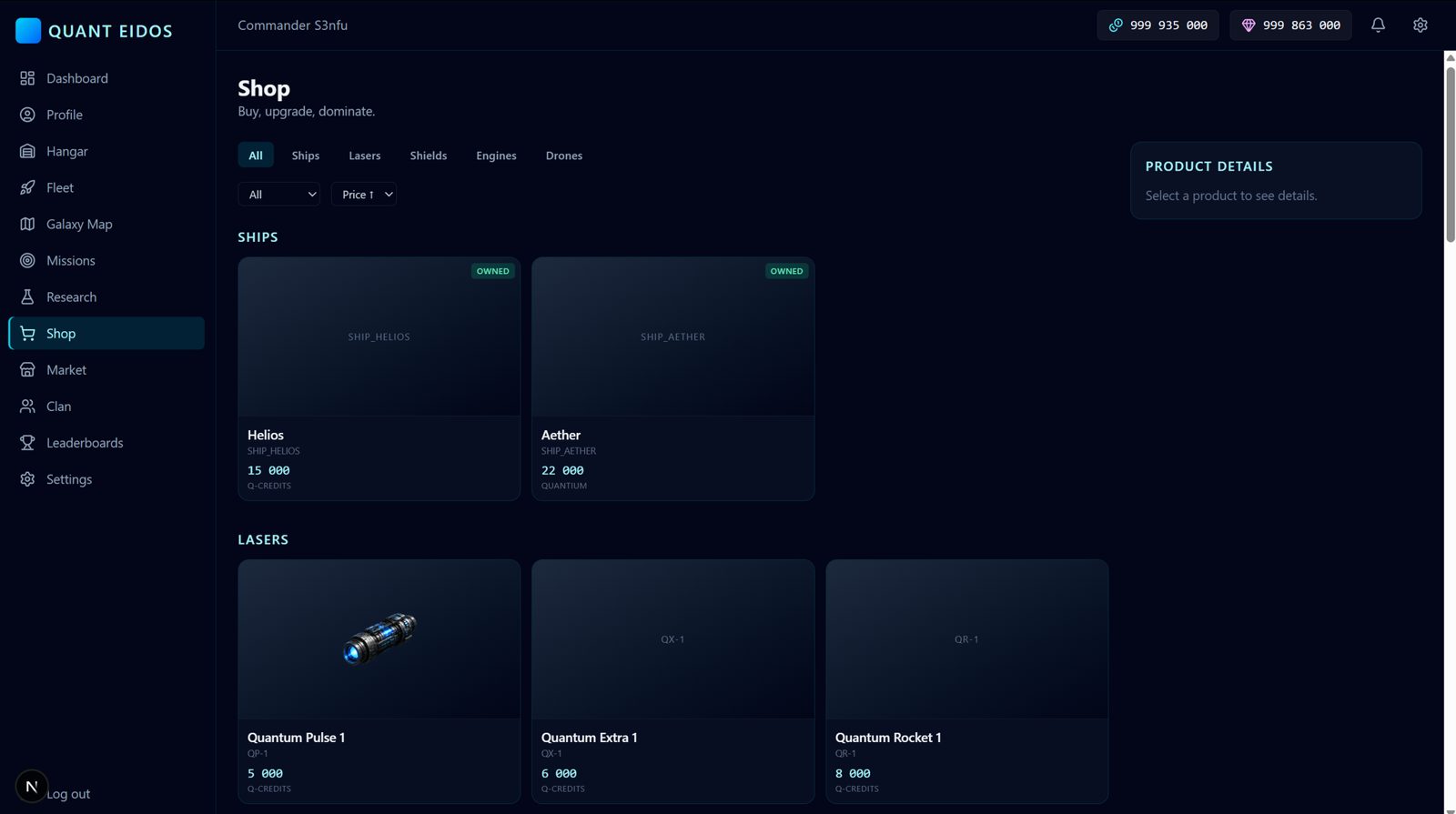Click the Quantum Extra 1 title
Image resolution: width=1456 pixels, height=814 pixels.
pos(590,738)
